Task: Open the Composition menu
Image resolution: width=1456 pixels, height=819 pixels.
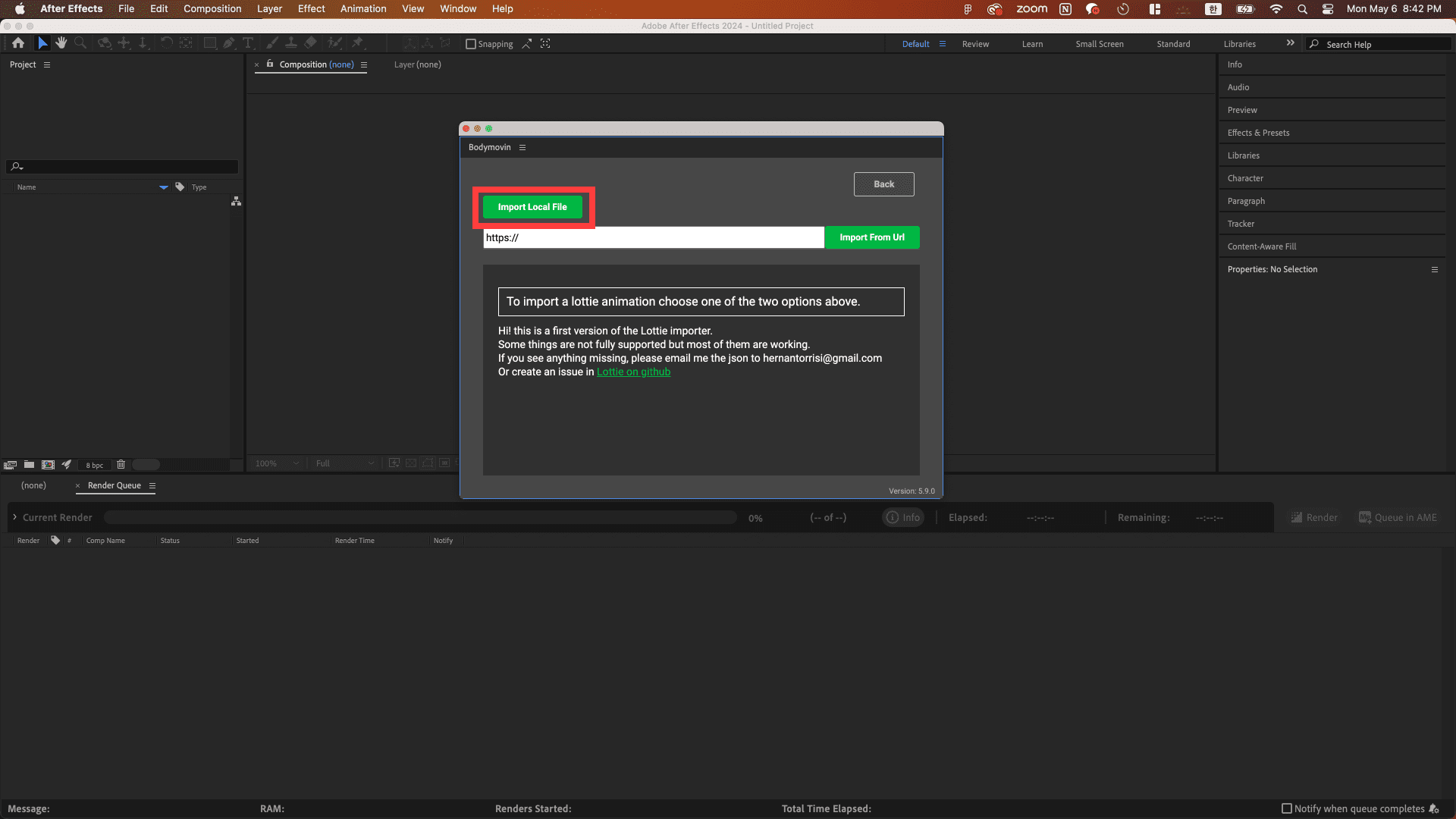Action: 212,9
